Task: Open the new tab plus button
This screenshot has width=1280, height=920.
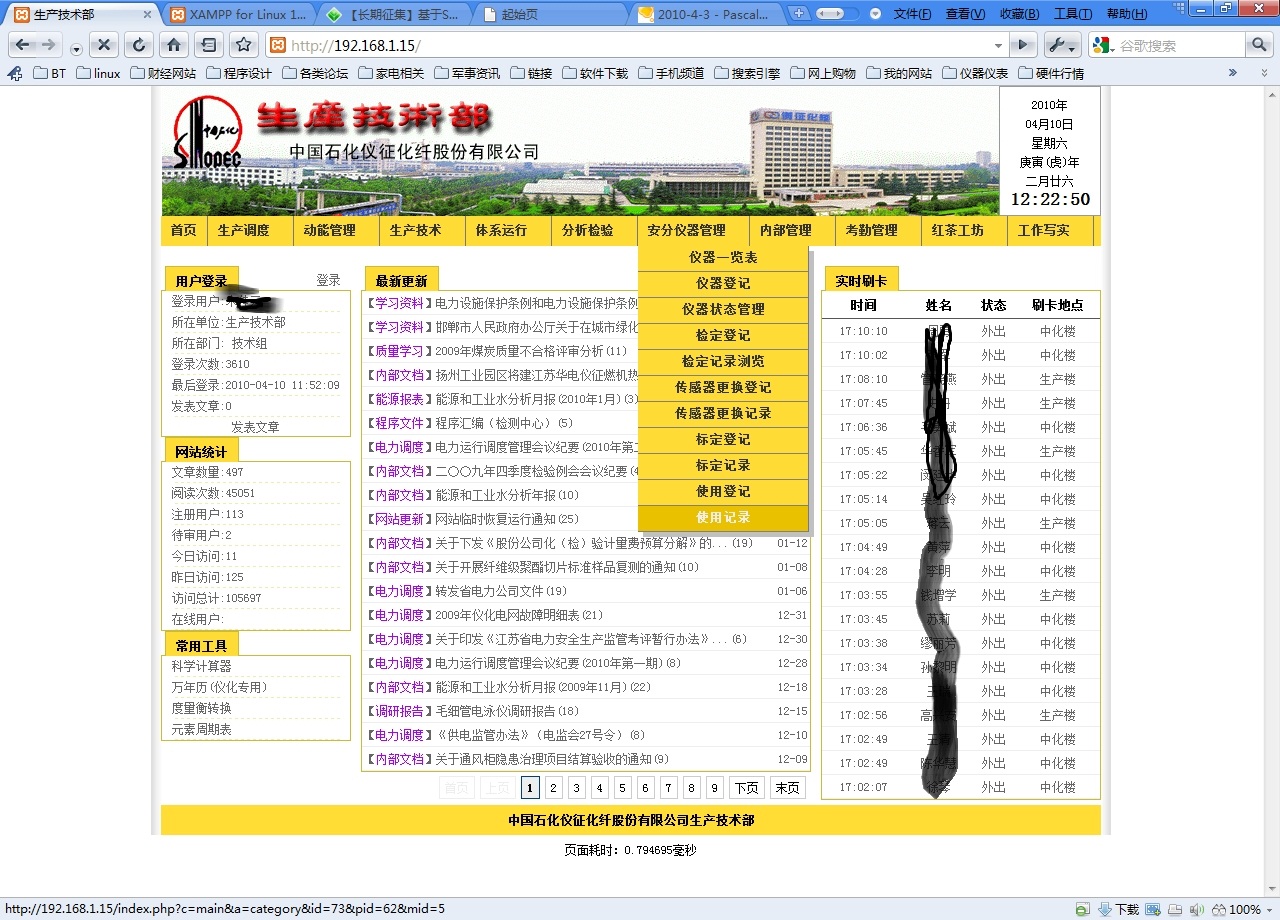Action: point(798,14)
